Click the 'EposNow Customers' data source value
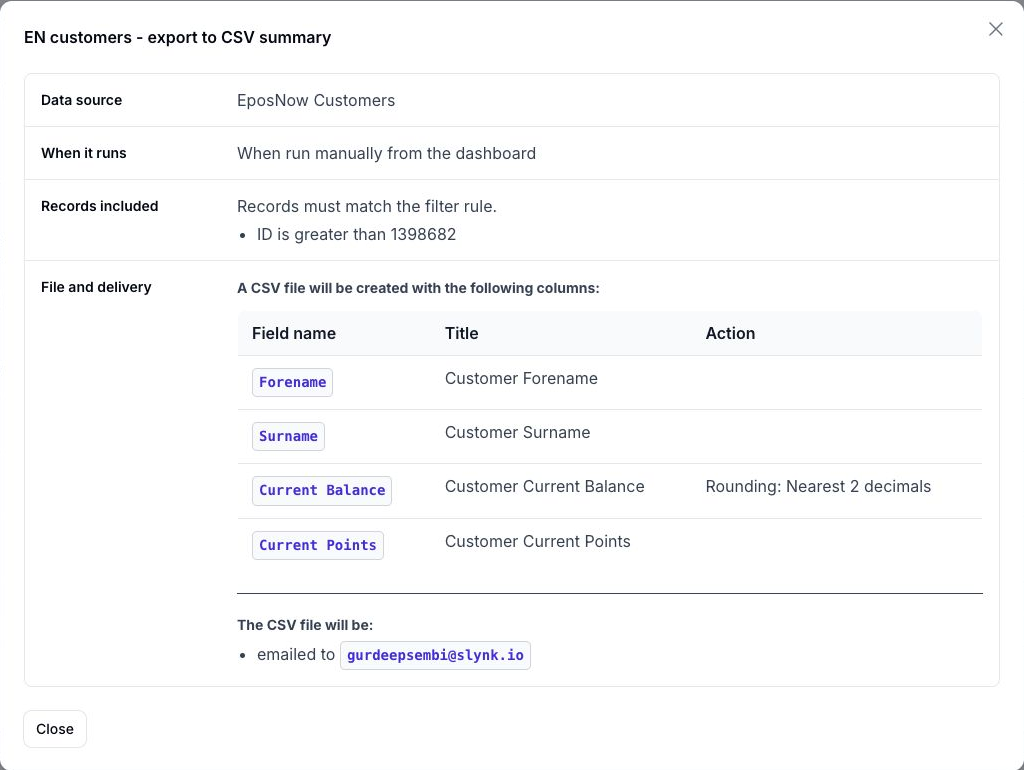The height and width of the screenshot is (770, 1024). tap(316, 101)
